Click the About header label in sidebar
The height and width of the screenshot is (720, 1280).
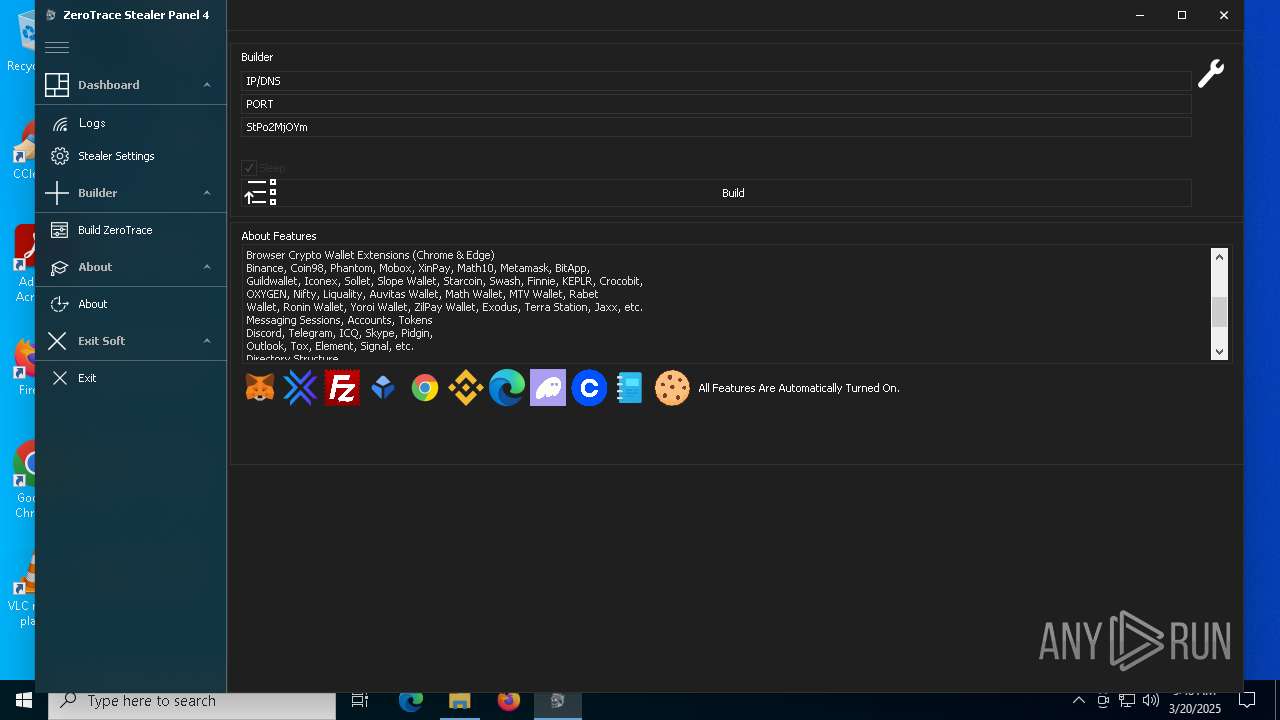[x=95, y=267]
